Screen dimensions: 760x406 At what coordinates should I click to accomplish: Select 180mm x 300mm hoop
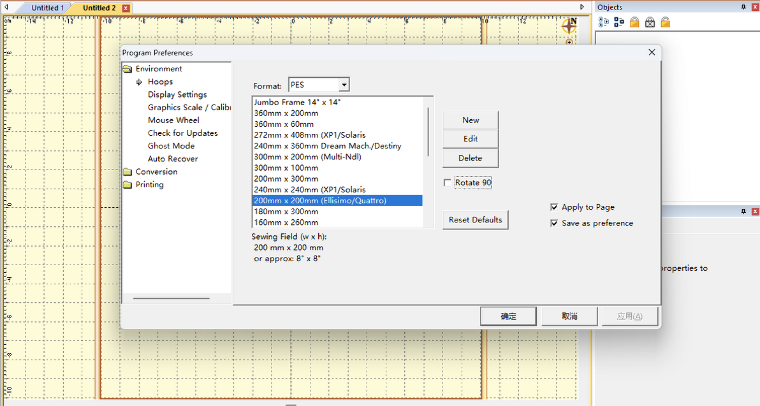tap(337, 211)
